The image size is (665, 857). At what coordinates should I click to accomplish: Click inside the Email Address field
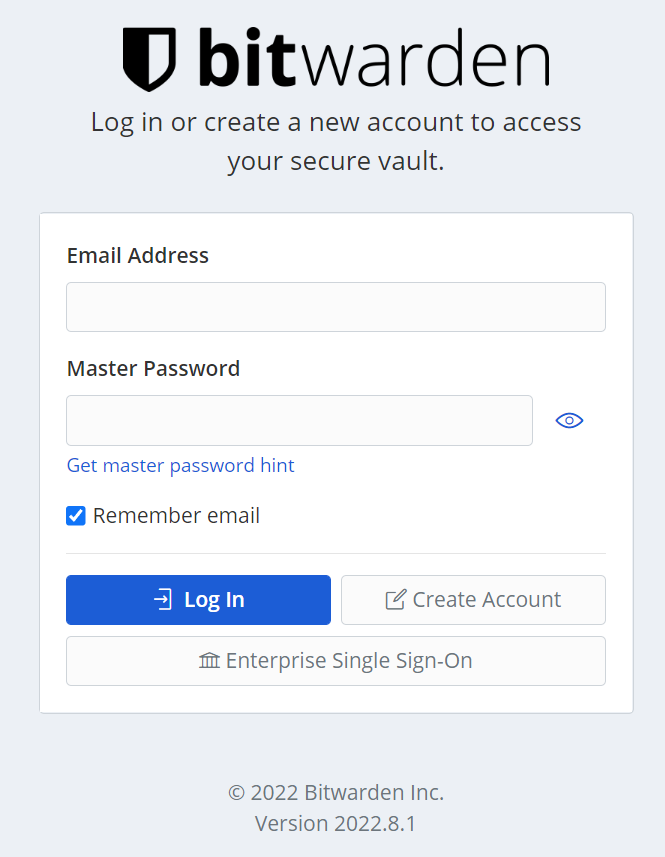tap(335, 307)
